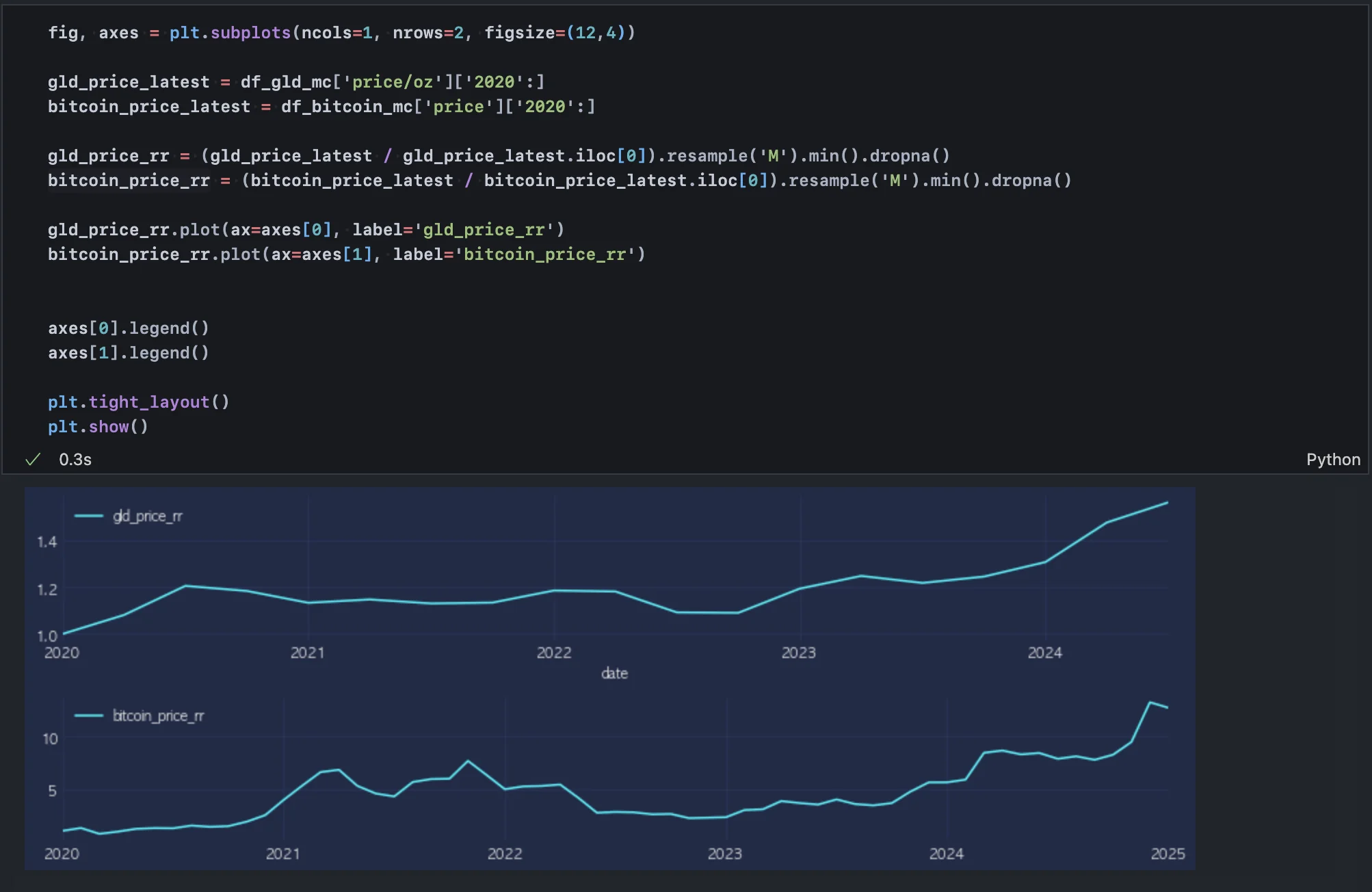Click the 'date' x-axis label on gold chart
This screenshot has width=1372, height=892.
pos(614,673)
